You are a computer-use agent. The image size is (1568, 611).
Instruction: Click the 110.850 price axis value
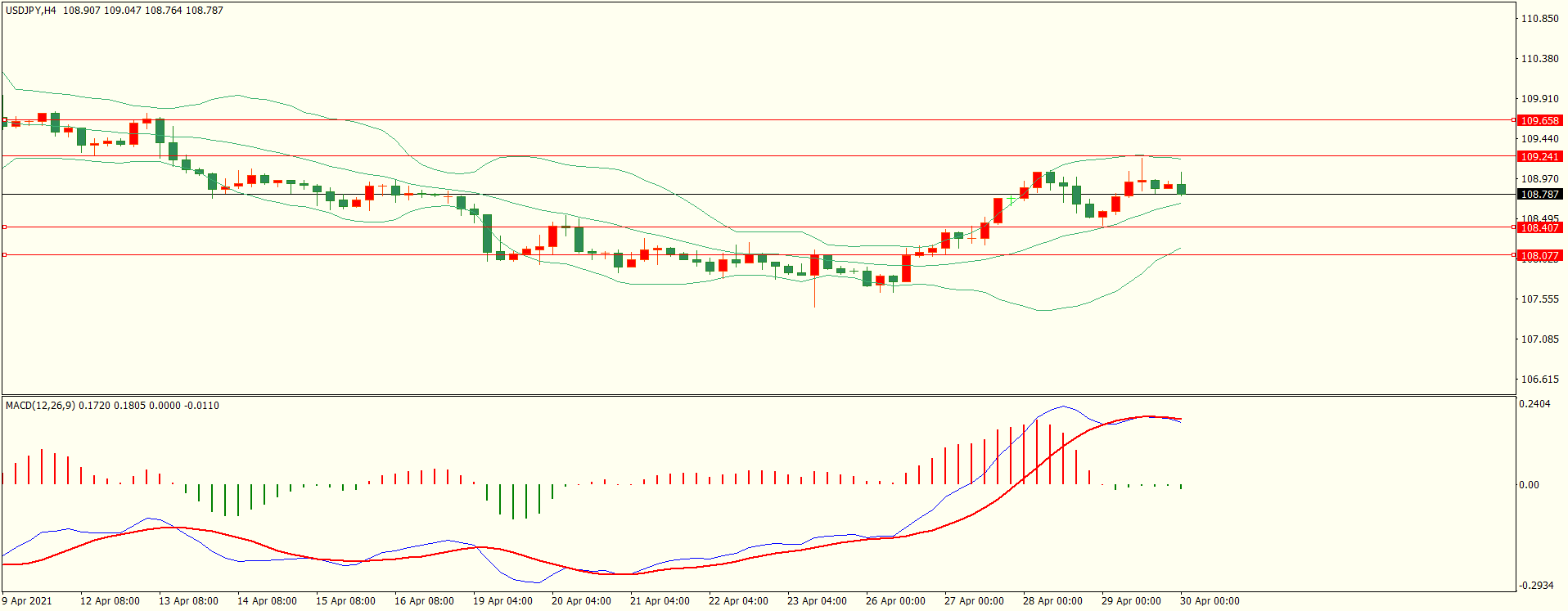1539,19
